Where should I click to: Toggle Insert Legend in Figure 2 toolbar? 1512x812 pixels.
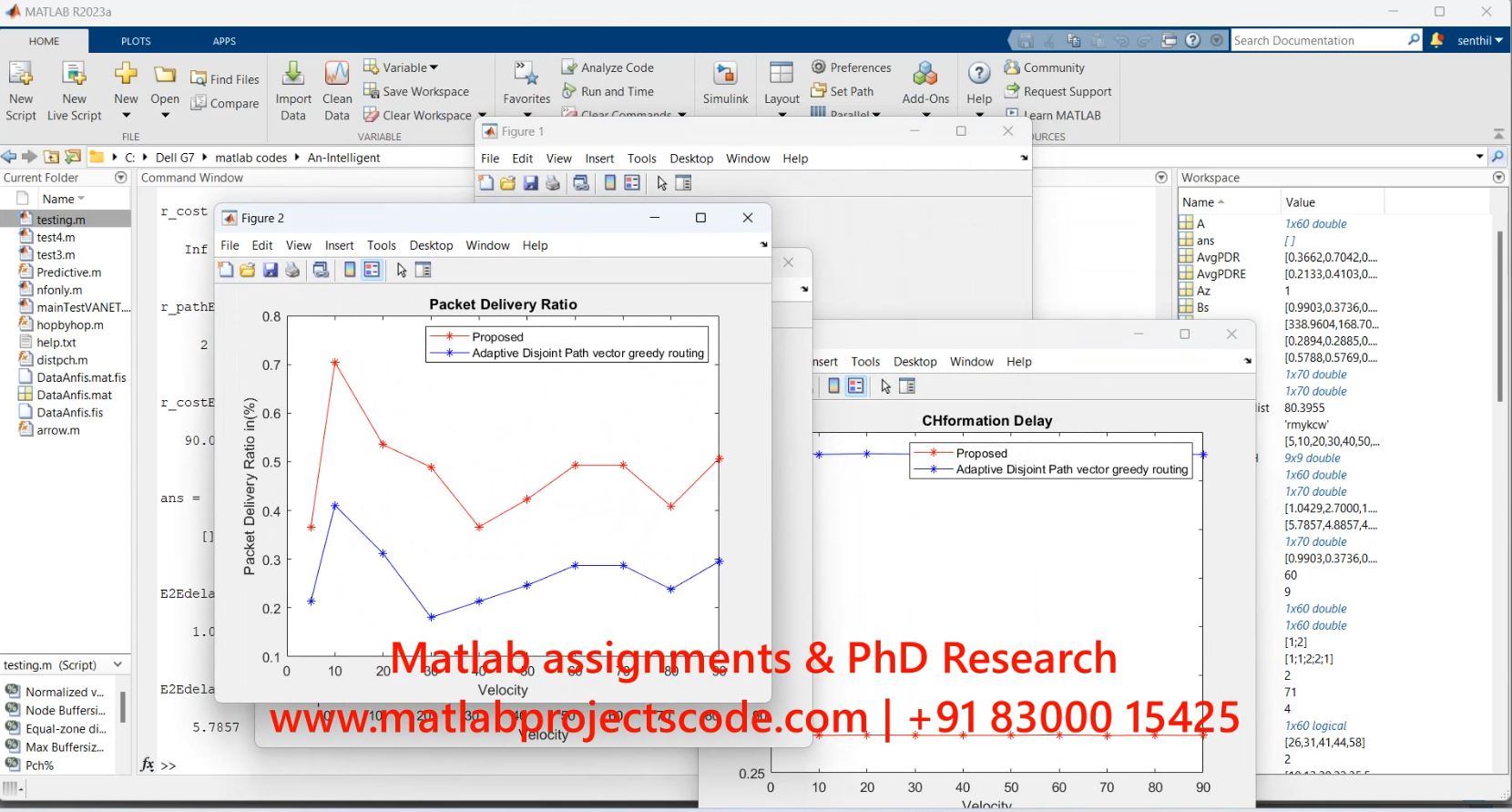pos(372,270)
